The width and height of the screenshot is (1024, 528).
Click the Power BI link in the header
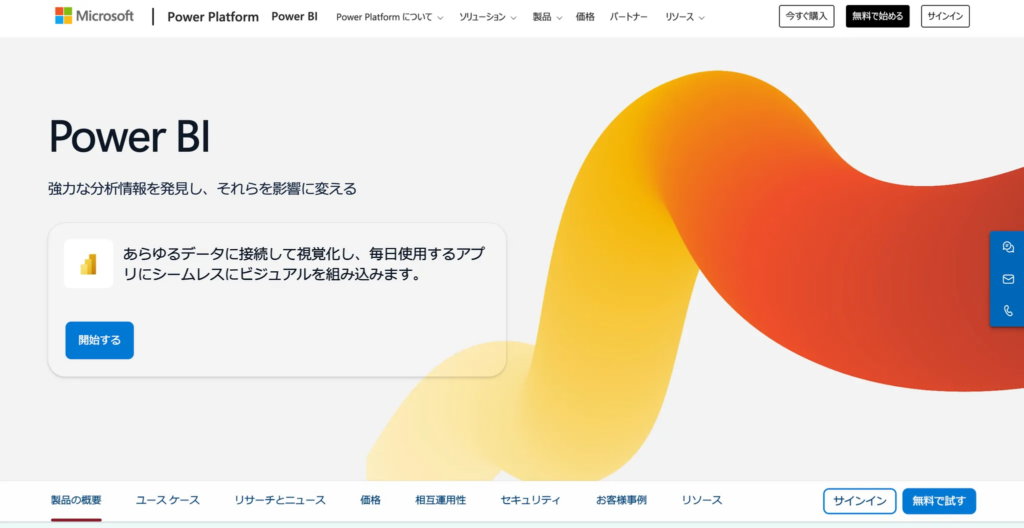pyautogui.click(x=295, y=17)
